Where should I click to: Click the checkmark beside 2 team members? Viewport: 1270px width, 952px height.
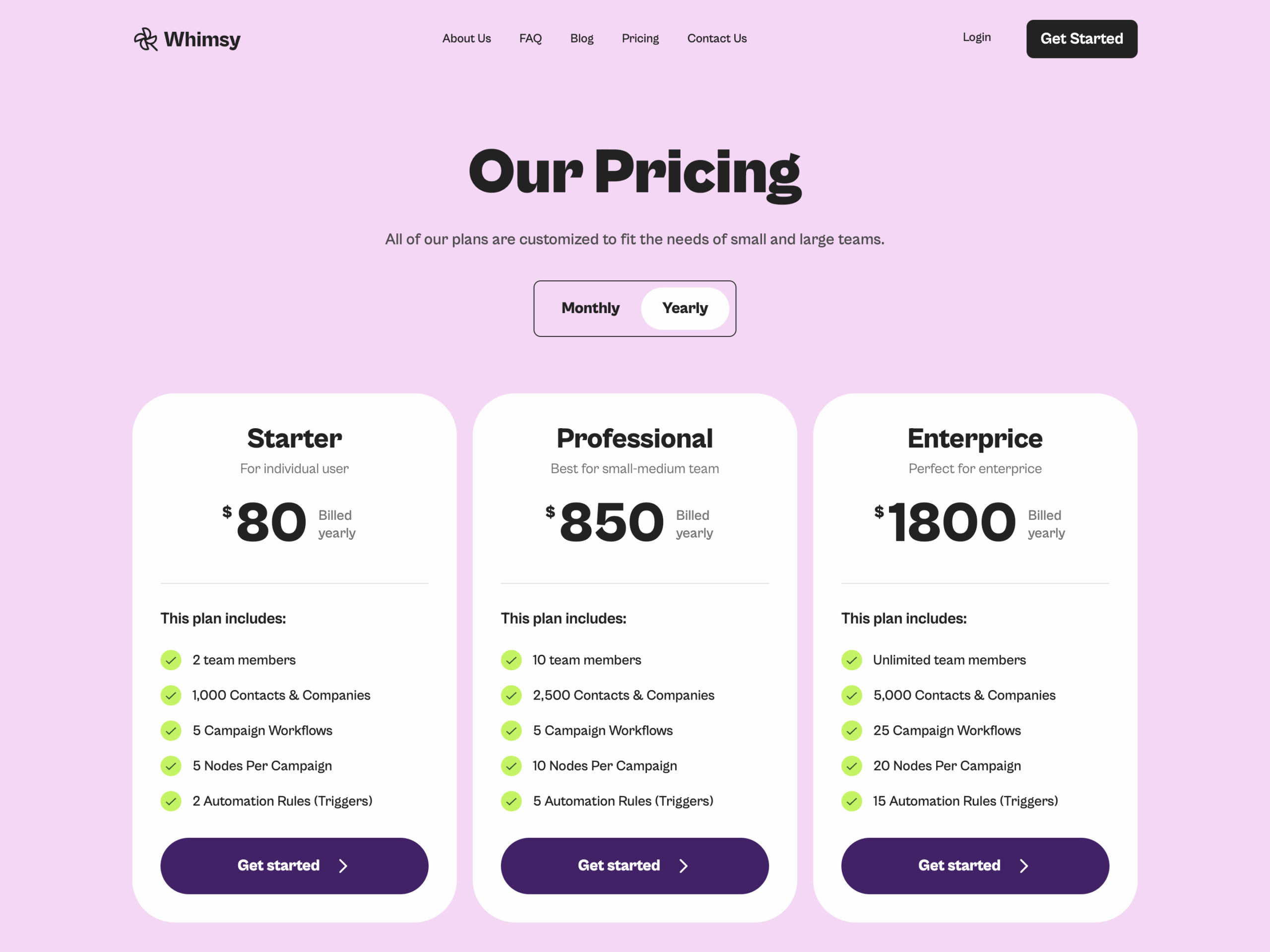click(171, 660)
